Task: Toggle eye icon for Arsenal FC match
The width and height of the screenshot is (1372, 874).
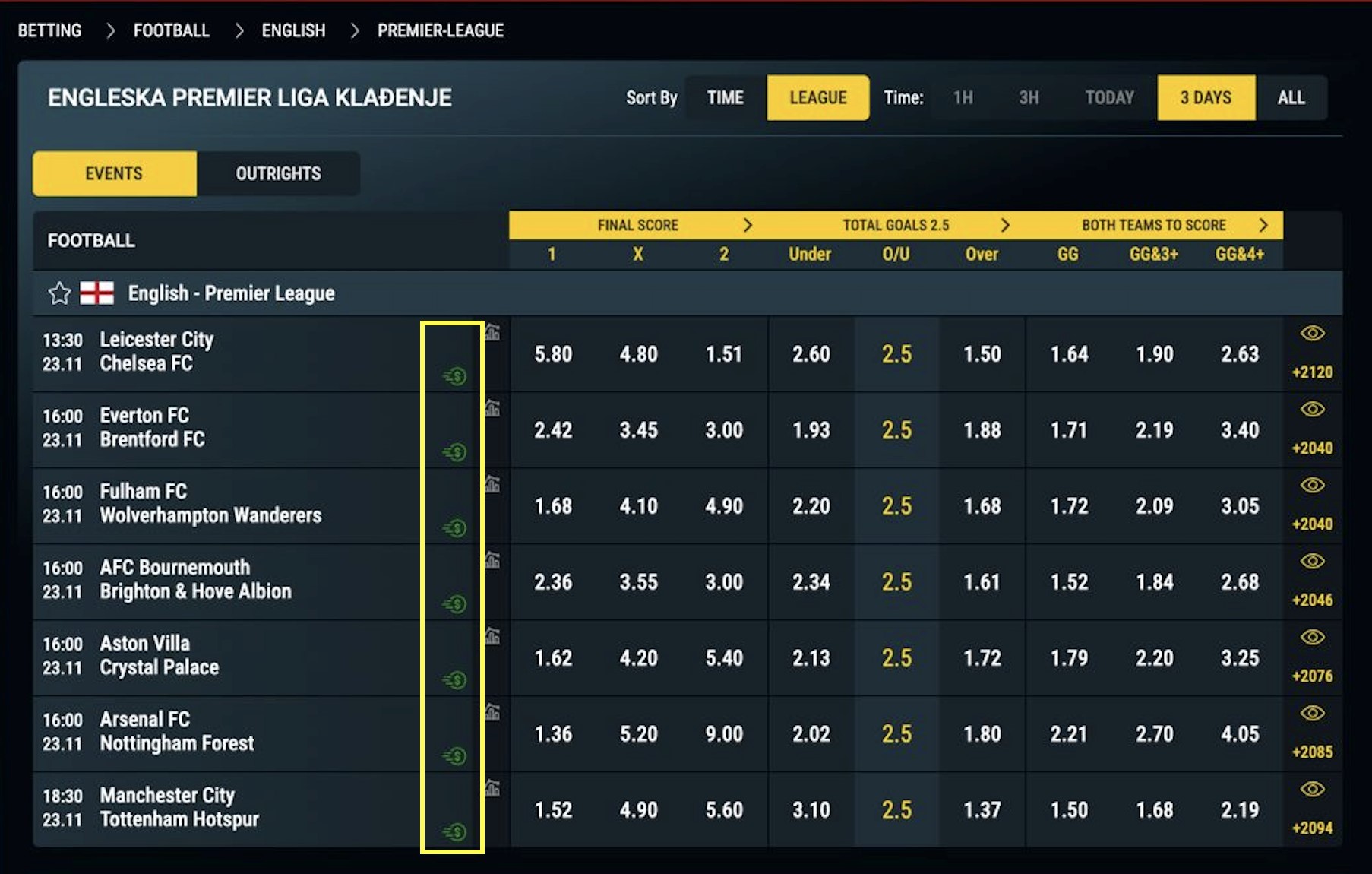Action: (x=1313, y=713)
